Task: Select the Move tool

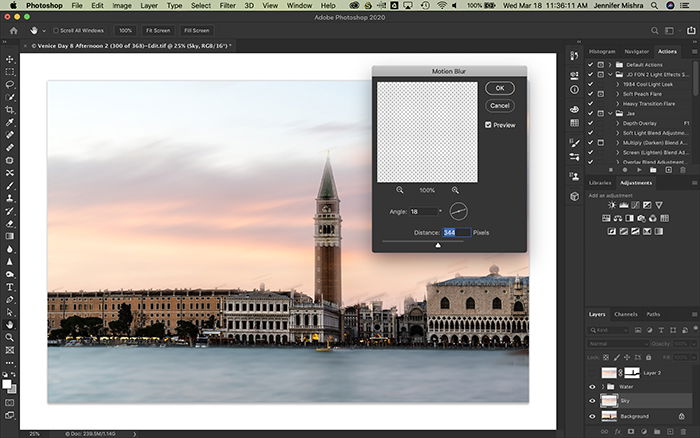Action: click(x=9, y=59)
